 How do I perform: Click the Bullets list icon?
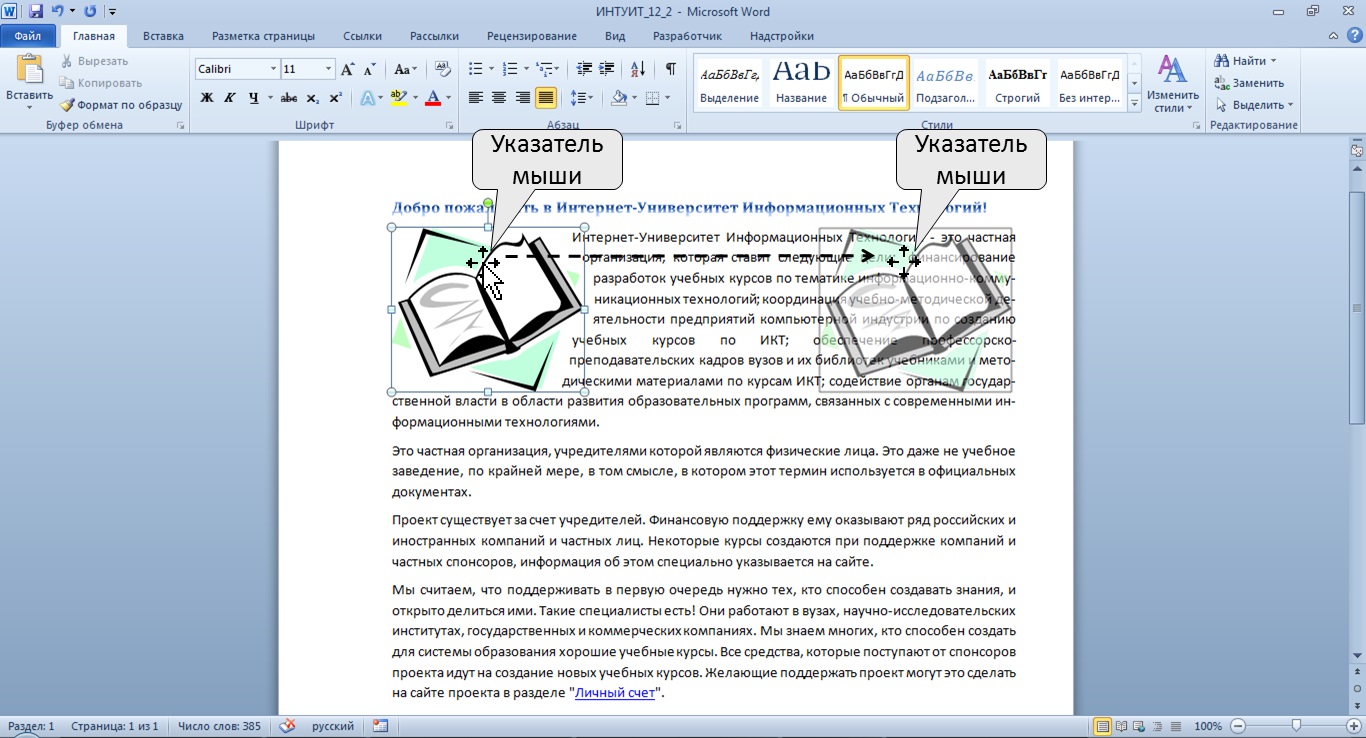click(475, 69)
